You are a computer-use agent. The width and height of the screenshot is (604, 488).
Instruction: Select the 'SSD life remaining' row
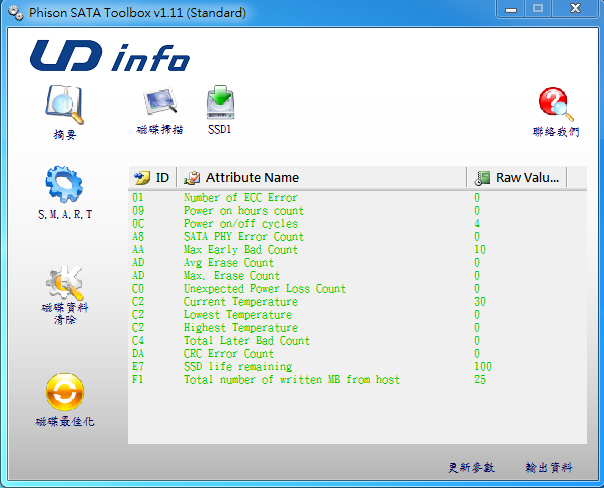coord(357,367)
